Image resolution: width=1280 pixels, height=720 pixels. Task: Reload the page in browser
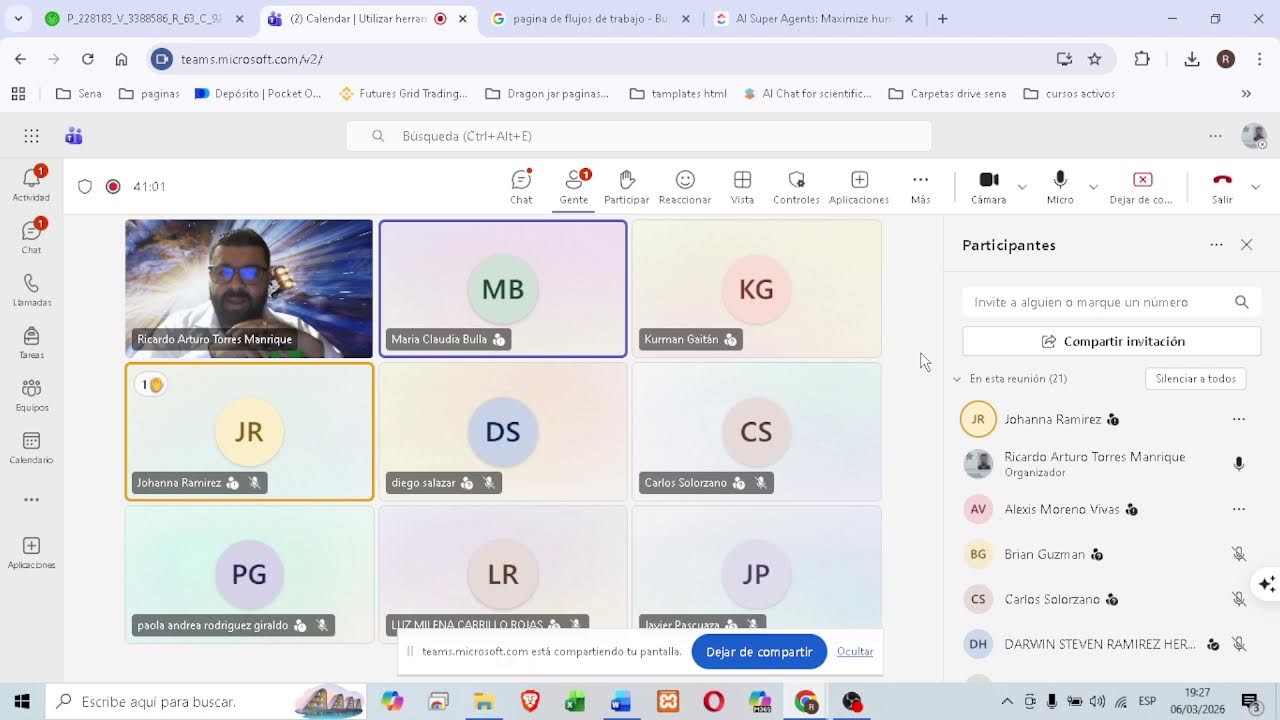(x=88, y=59)
